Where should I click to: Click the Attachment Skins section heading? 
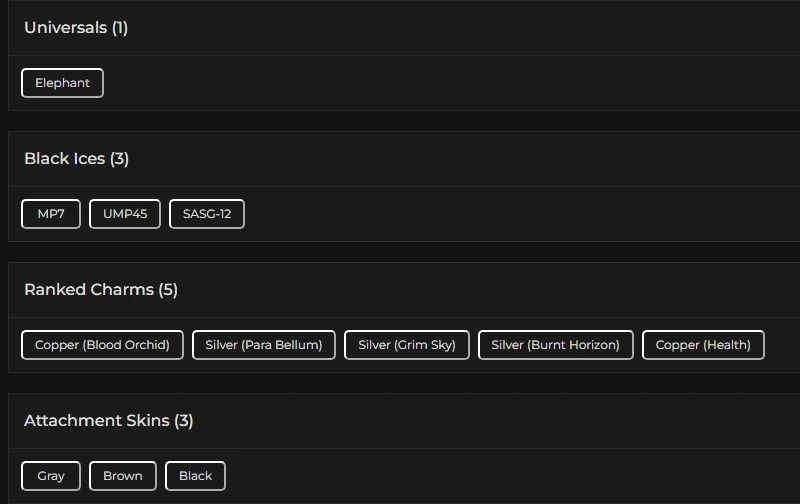[x=96, y=421]
